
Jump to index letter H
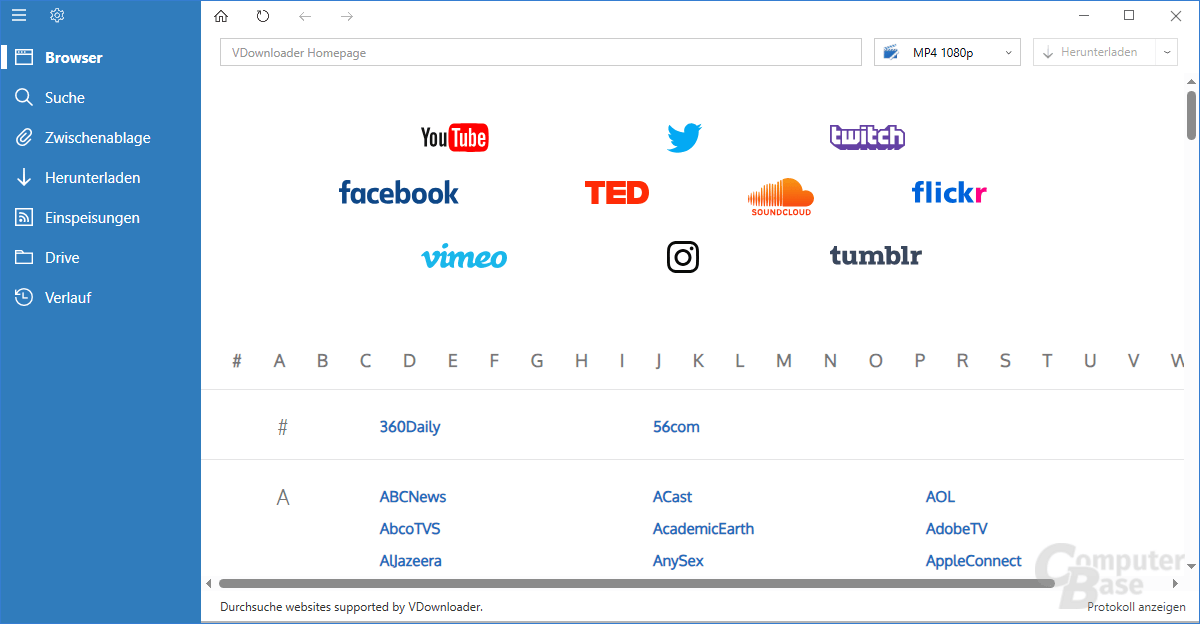581,361
